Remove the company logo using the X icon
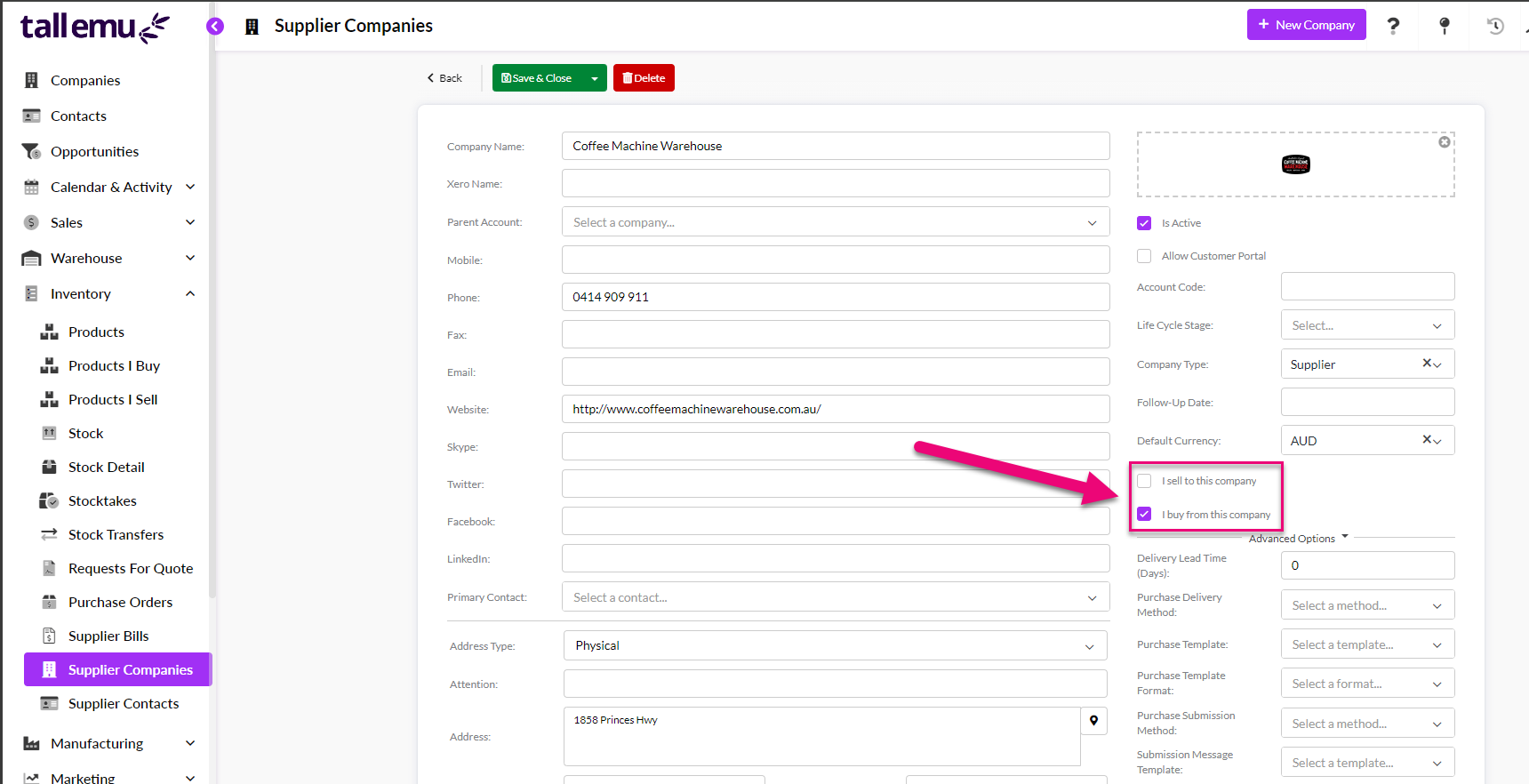 pyautogui.click(x=1445, y=142)
